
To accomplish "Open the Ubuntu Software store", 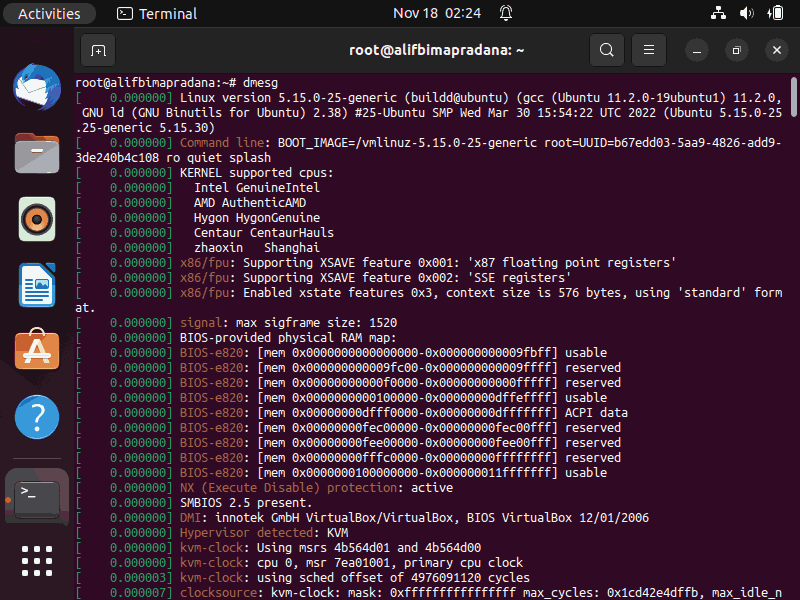I will pos(37,350).
